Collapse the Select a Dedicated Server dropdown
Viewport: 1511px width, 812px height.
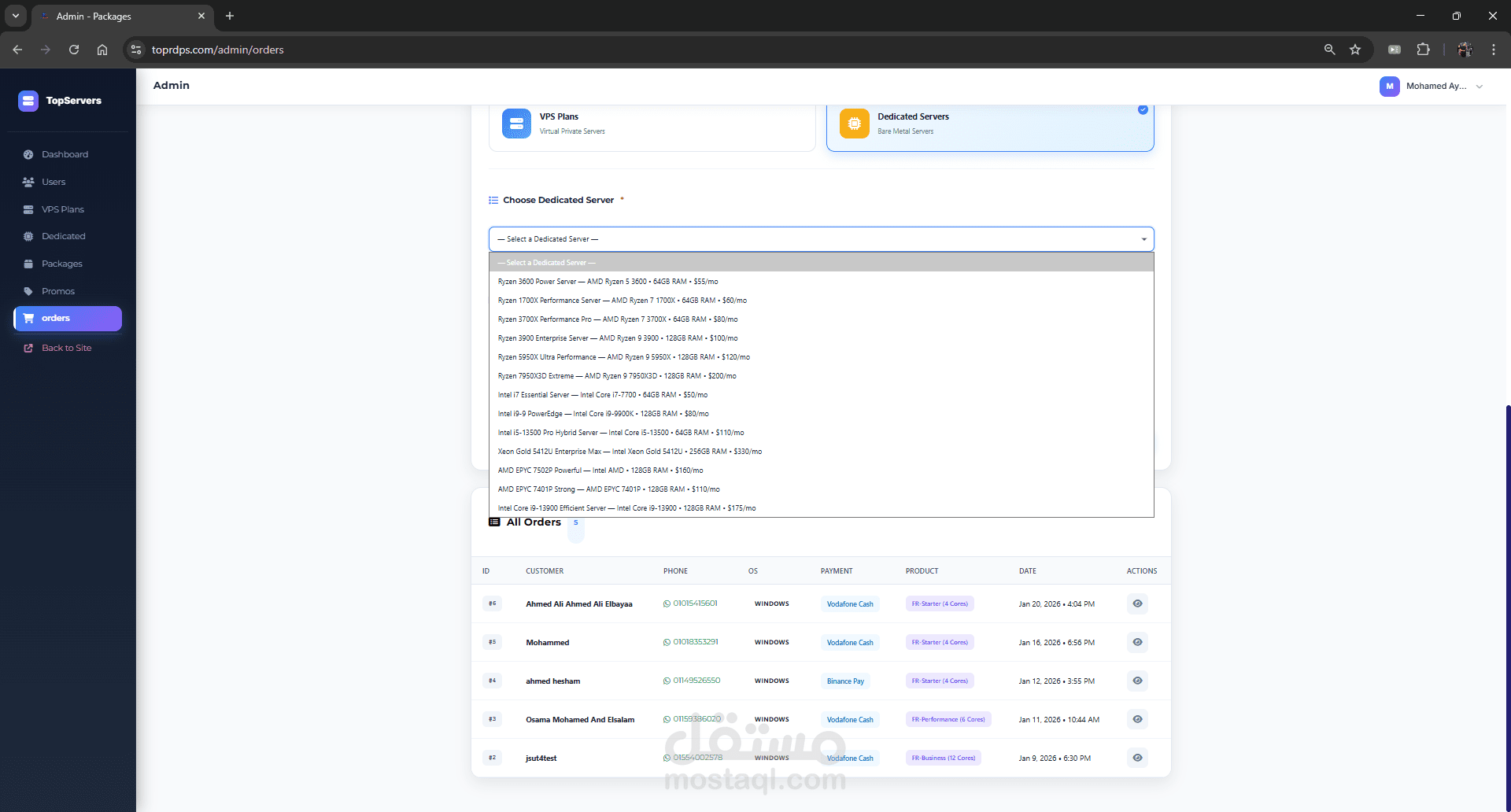tap(822, 239)
